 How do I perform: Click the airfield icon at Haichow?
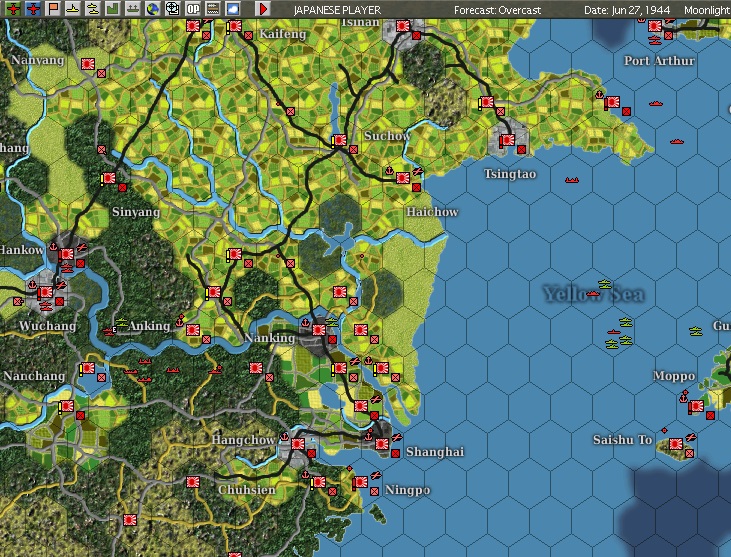(418, 172)
